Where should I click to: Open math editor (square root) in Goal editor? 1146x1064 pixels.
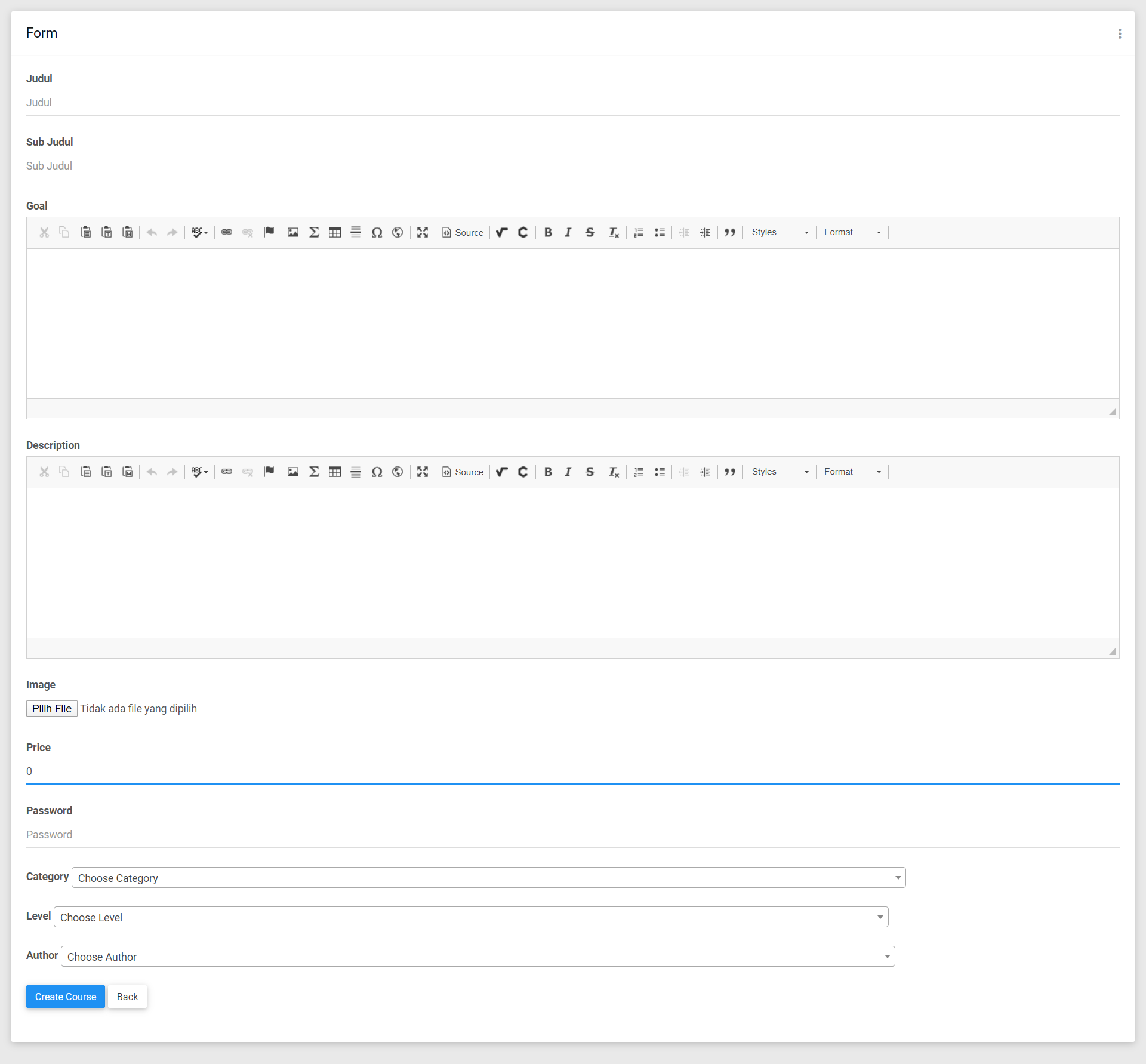[x=502, y=232]
